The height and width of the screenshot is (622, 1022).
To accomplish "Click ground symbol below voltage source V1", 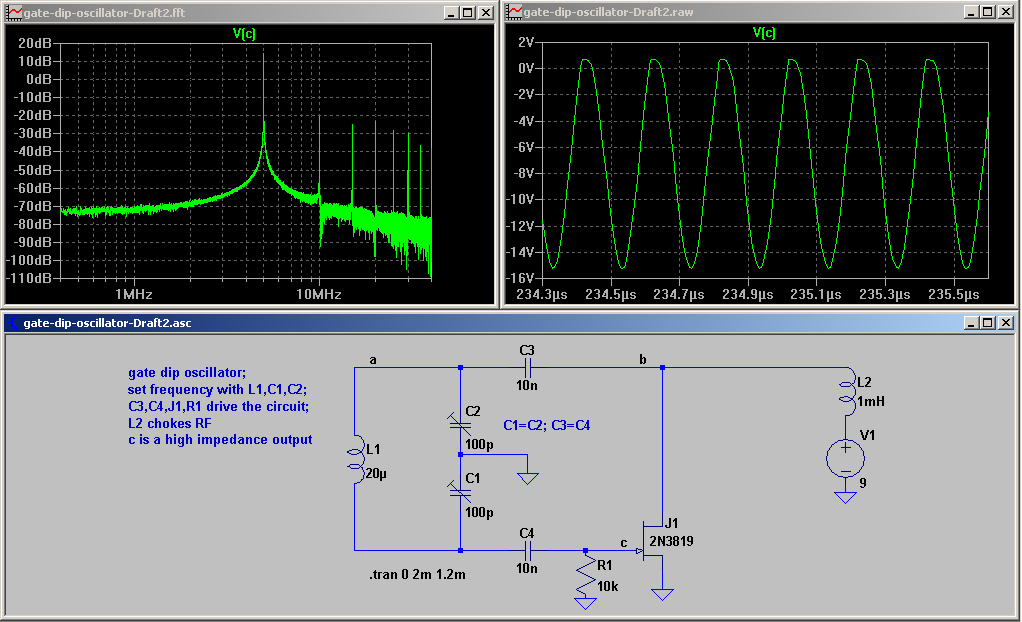I will [845, 498].
